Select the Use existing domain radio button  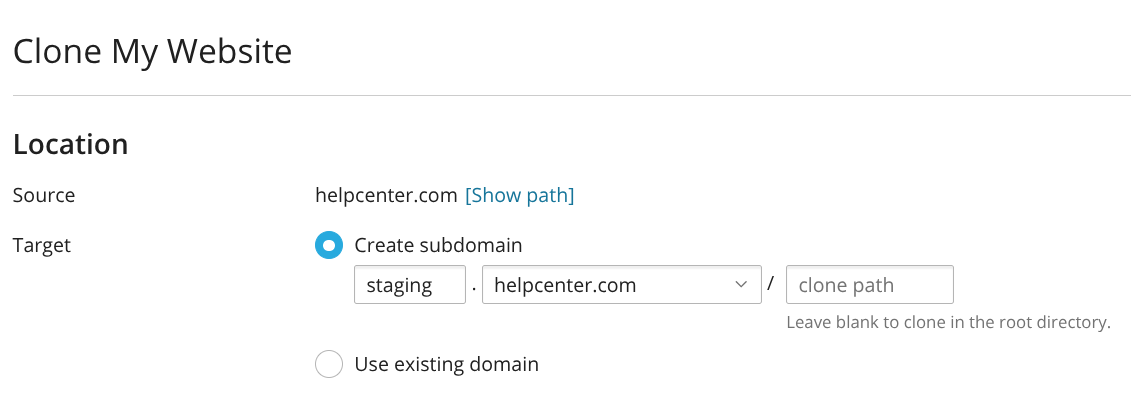(329, 364)
